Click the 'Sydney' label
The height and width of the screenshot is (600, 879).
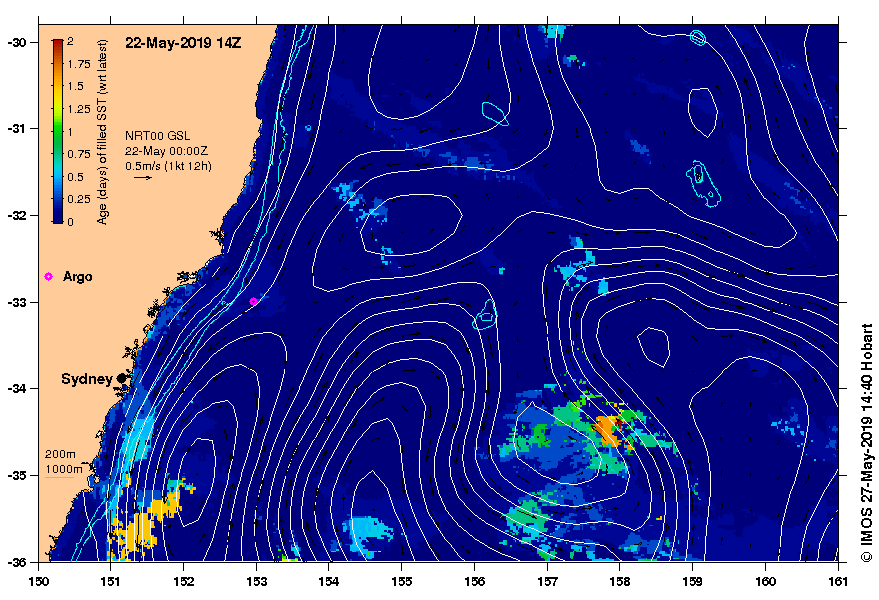[x=87, y=379]
